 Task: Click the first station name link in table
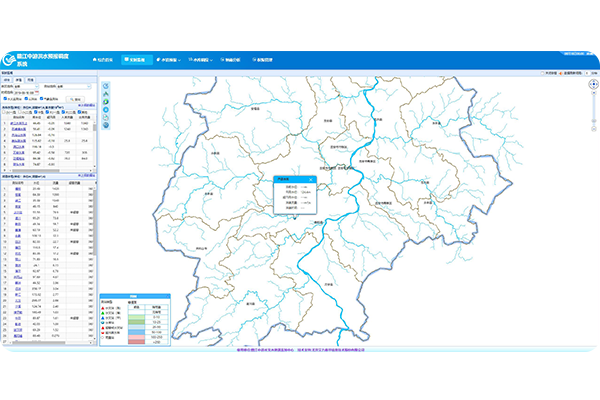pos(18,123)
